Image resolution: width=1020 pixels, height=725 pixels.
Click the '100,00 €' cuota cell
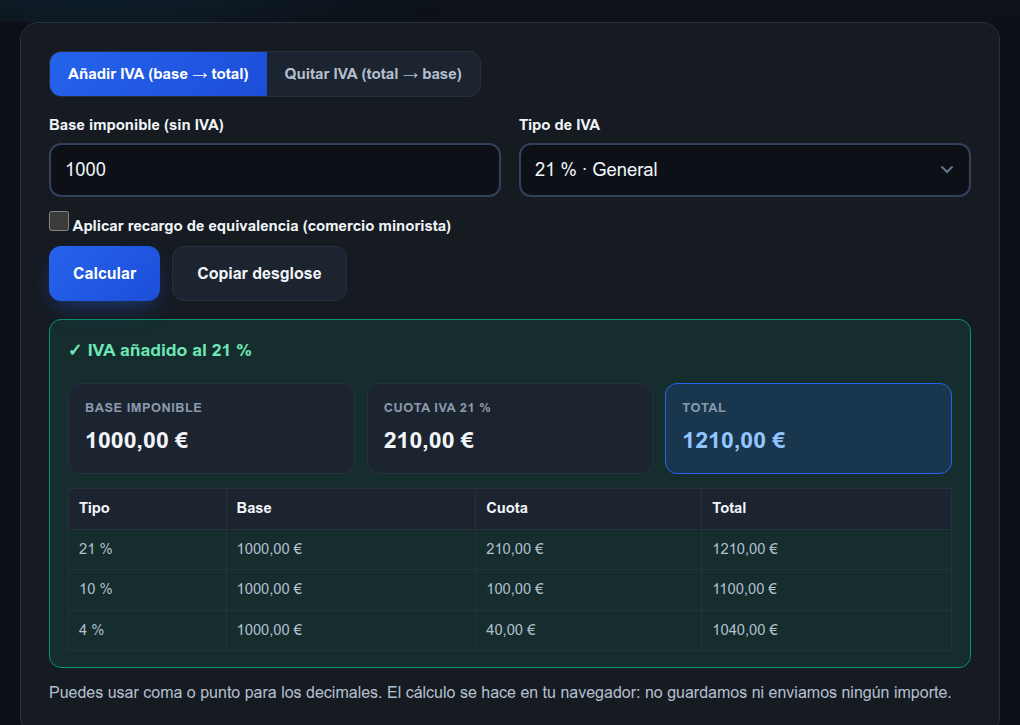[x=589, y=590]
